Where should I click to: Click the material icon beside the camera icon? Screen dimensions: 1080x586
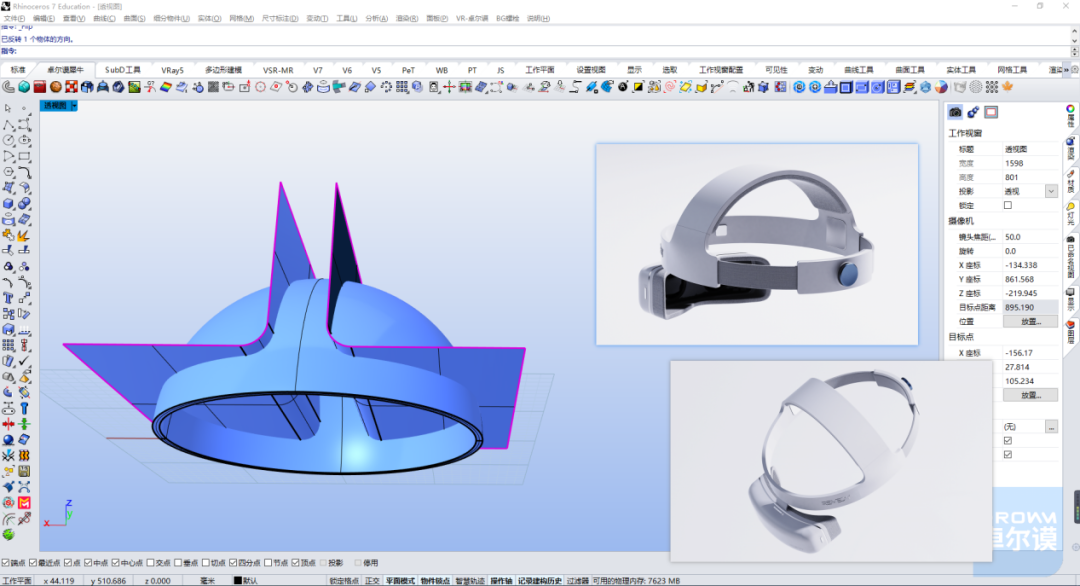(x=973, y=112)
